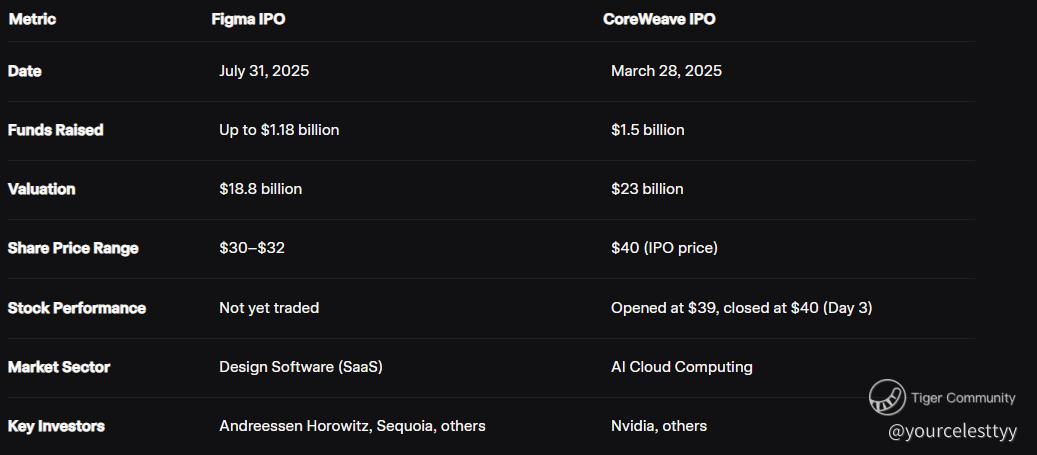Click the Tiger Community watermark text
The image size is (1037, 455).
click(x=963, y=398)
